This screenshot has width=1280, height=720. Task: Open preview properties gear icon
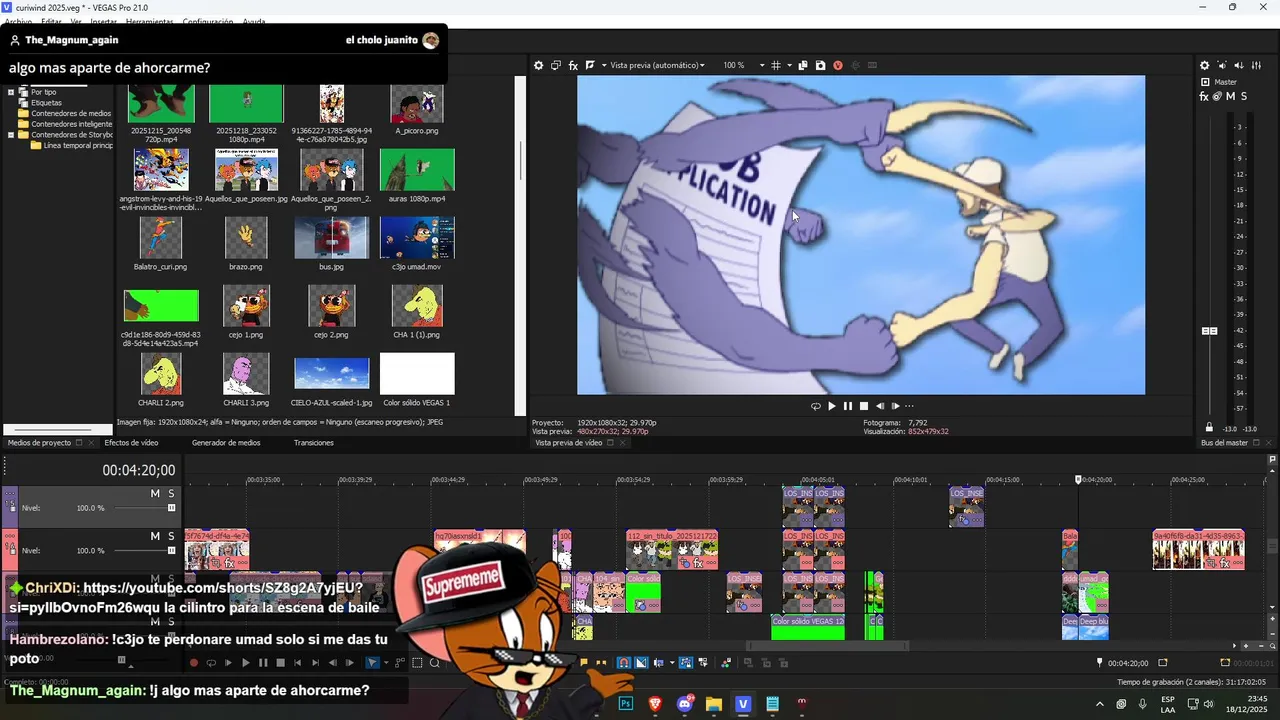(x=538, y=65)
